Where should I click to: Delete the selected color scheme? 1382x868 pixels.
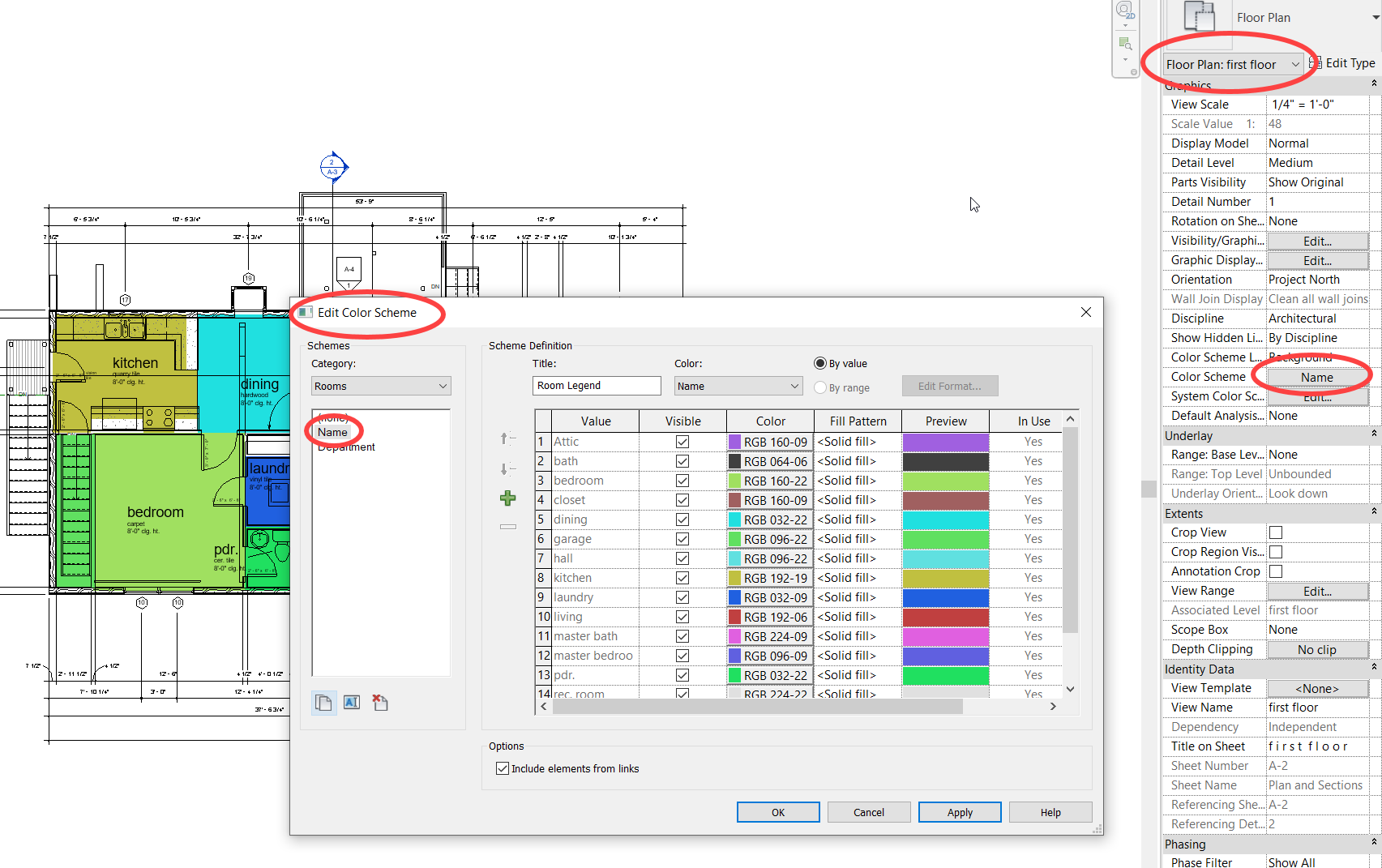click(x=379, y=702)
